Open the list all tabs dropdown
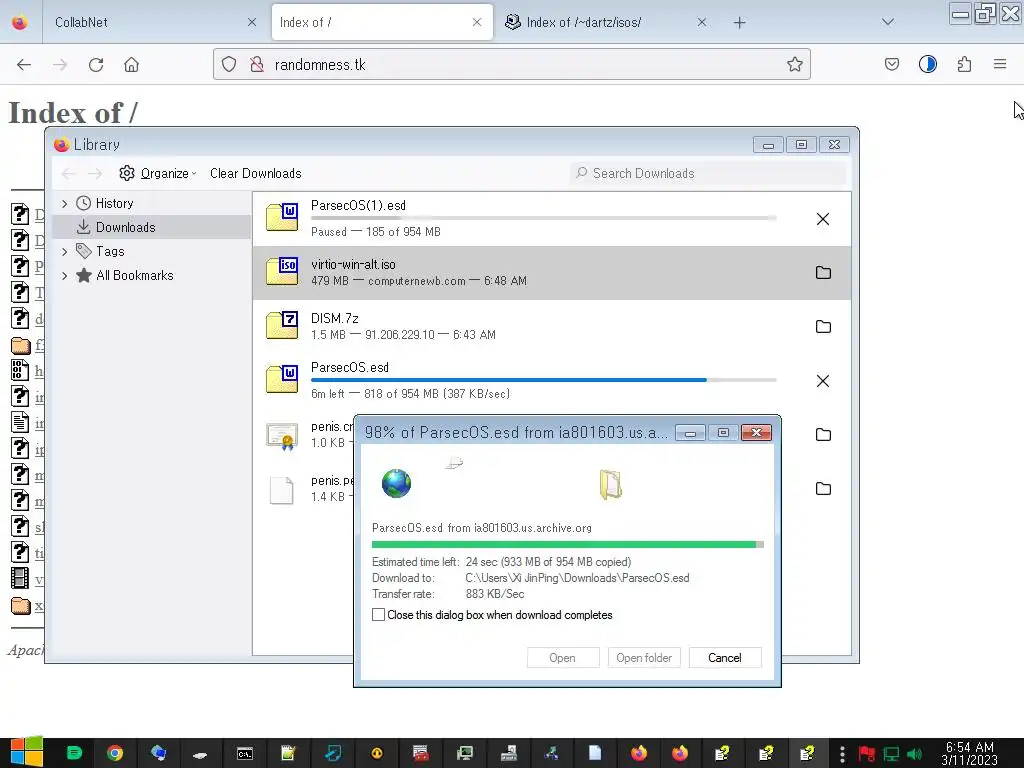The width and height of the screenshot is (1024, 768). coord(887,22)
